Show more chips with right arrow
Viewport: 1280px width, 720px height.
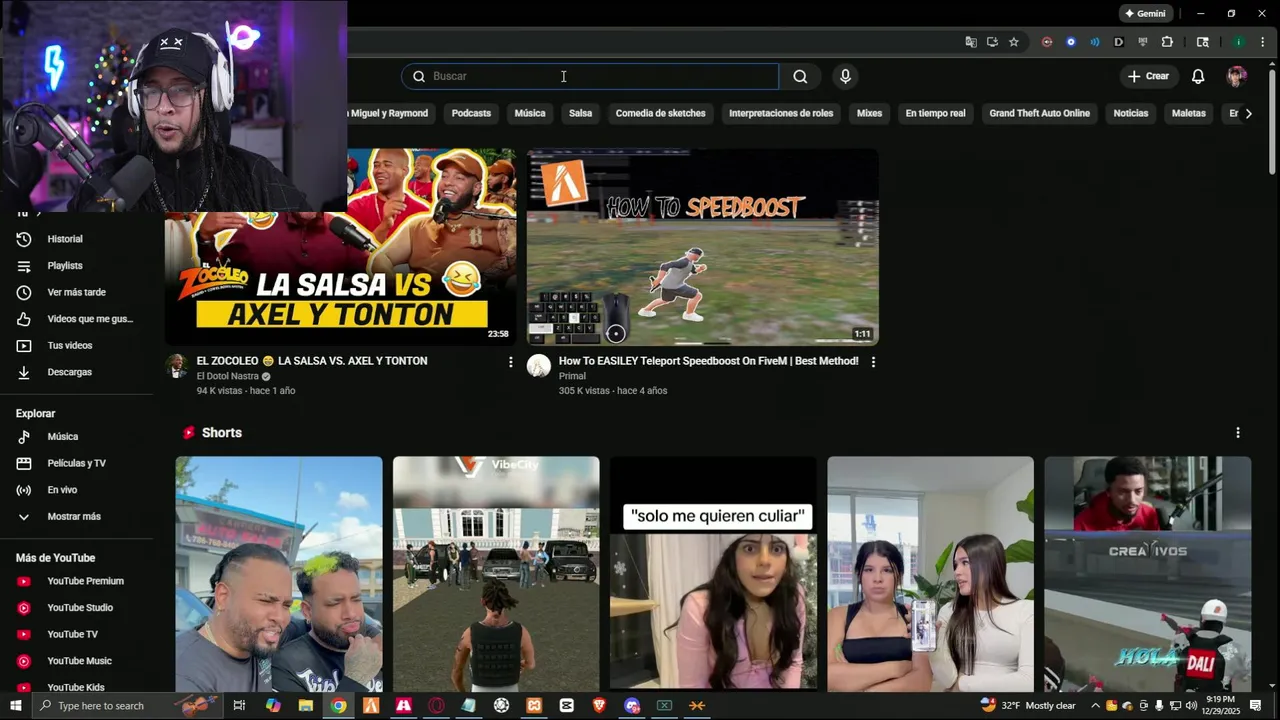pos(1248,113)
